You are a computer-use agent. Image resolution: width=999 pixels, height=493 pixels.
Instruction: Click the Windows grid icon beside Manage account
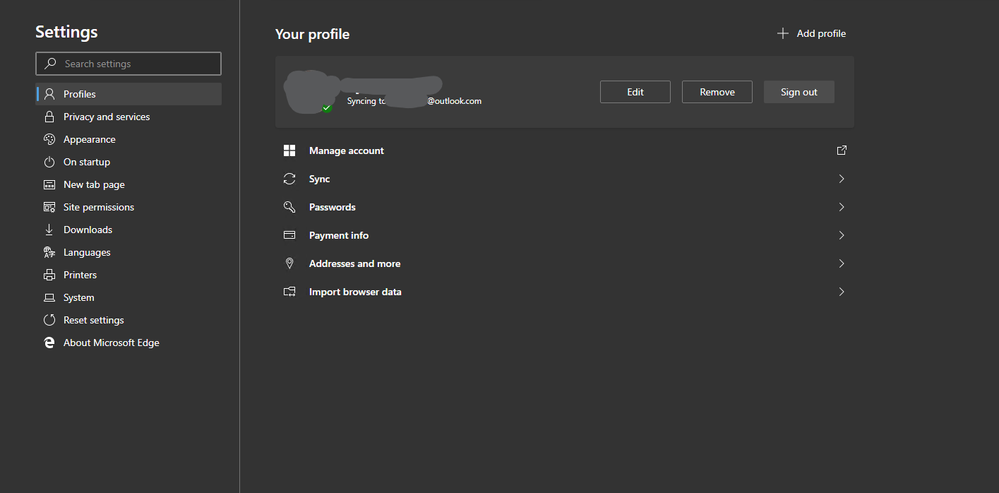[x=289, y=151]
